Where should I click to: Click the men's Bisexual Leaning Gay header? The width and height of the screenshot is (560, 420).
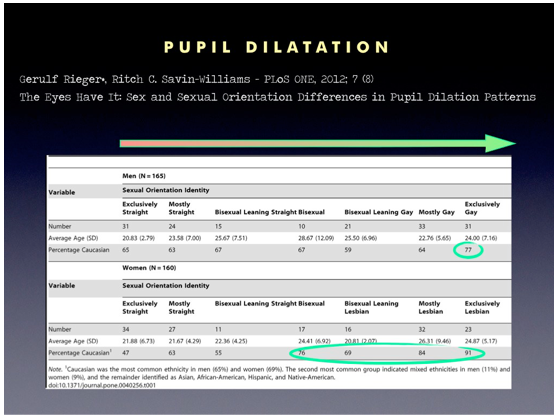coord(379,212)
